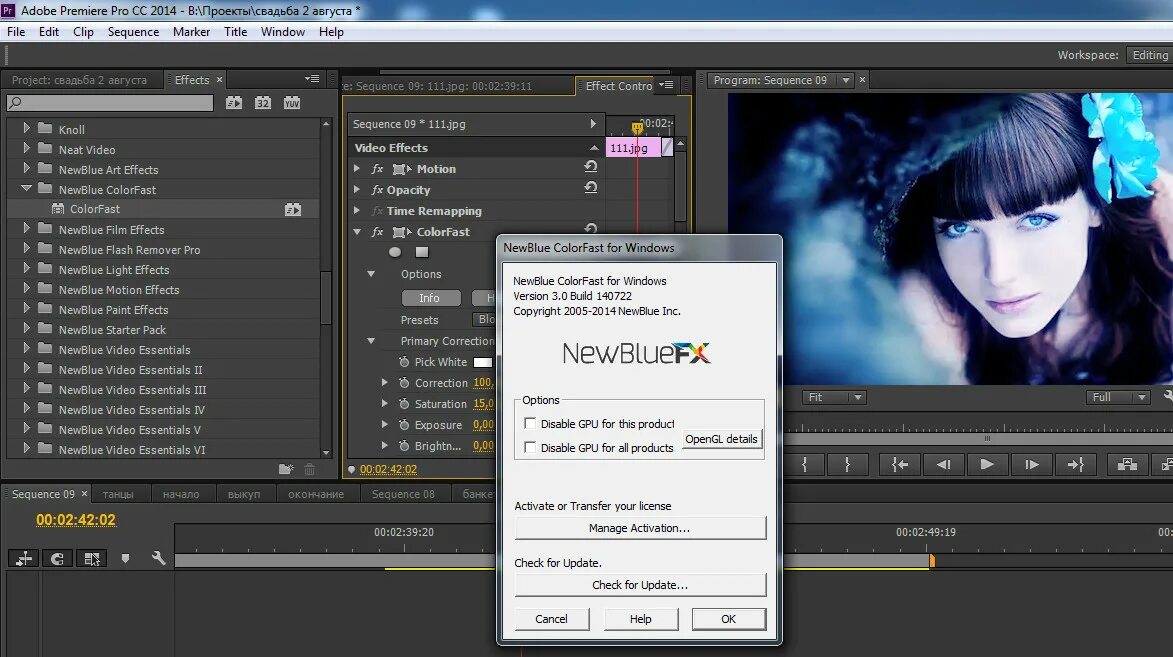Click the orange playhead on timeline ruler

[x=931, y=560]
